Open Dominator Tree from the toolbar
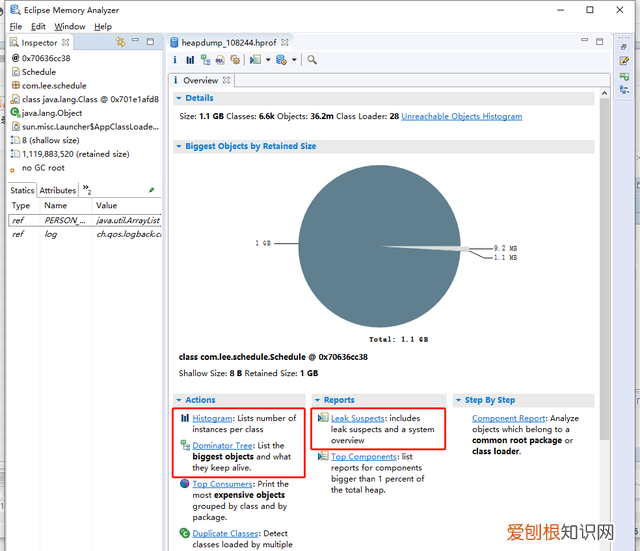 point(205,60)
